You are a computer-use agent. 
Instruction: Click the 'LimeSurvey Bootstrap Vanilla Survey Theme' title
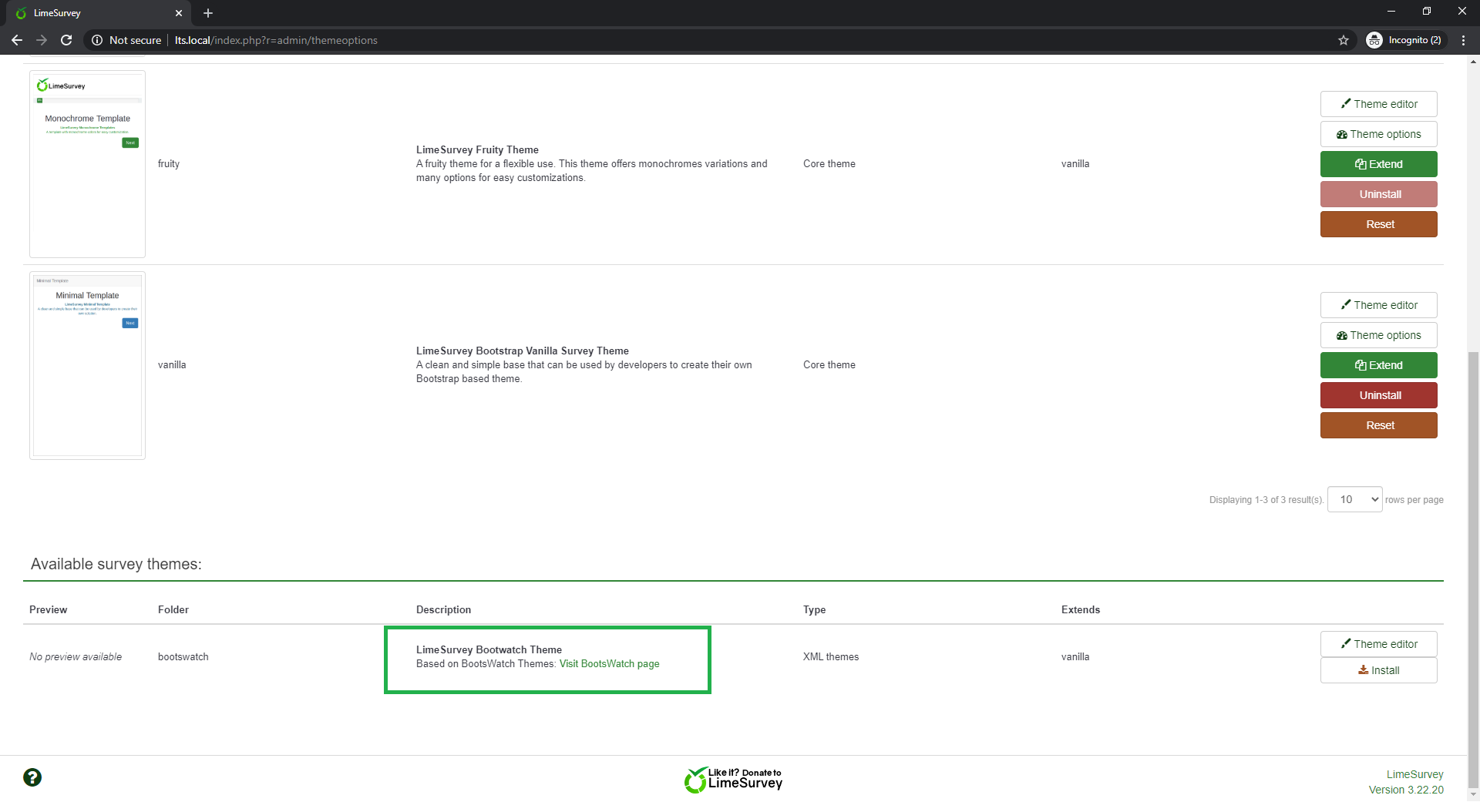pyautogui.click(x=523, y=351)
